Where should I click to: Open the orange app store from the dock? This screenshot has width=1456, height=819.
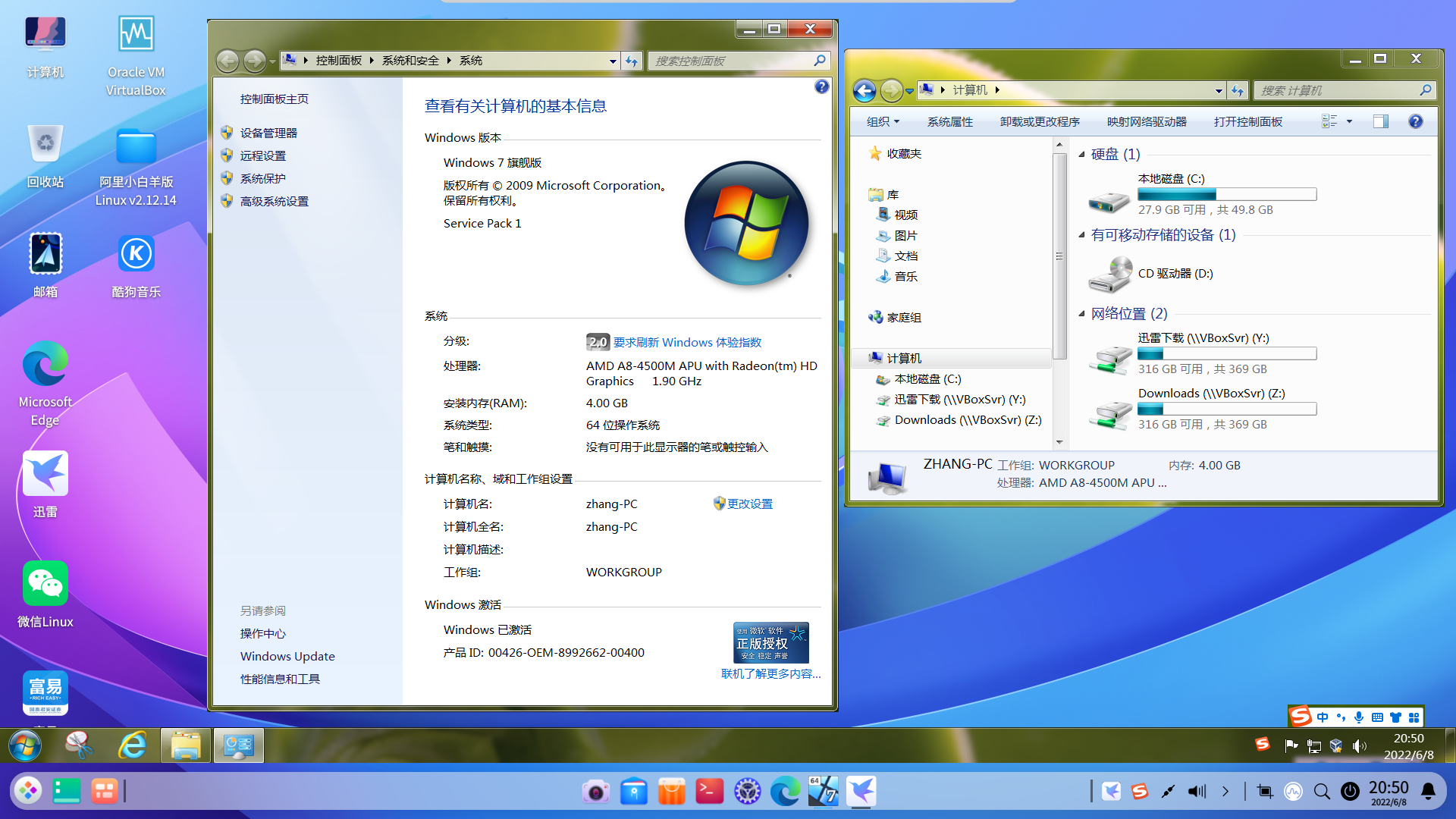tap(671, 791)
